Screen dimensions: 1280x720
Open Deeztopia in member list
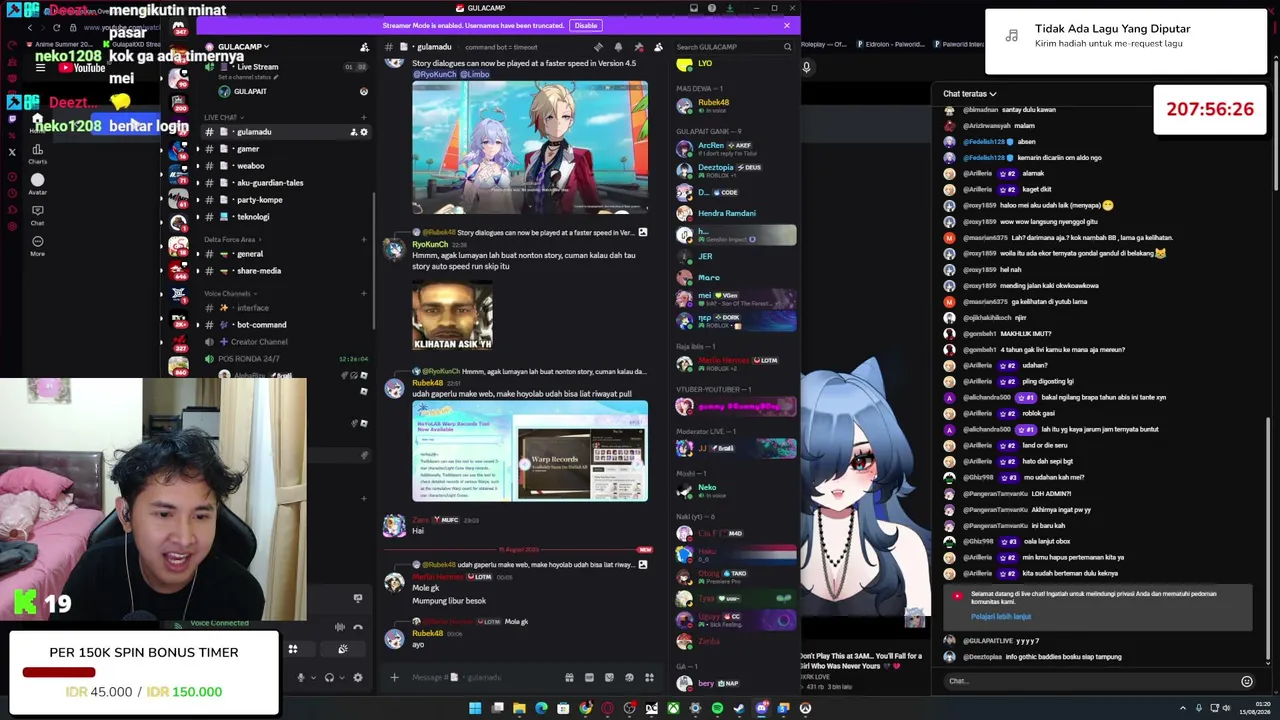(x=735, y=170)
